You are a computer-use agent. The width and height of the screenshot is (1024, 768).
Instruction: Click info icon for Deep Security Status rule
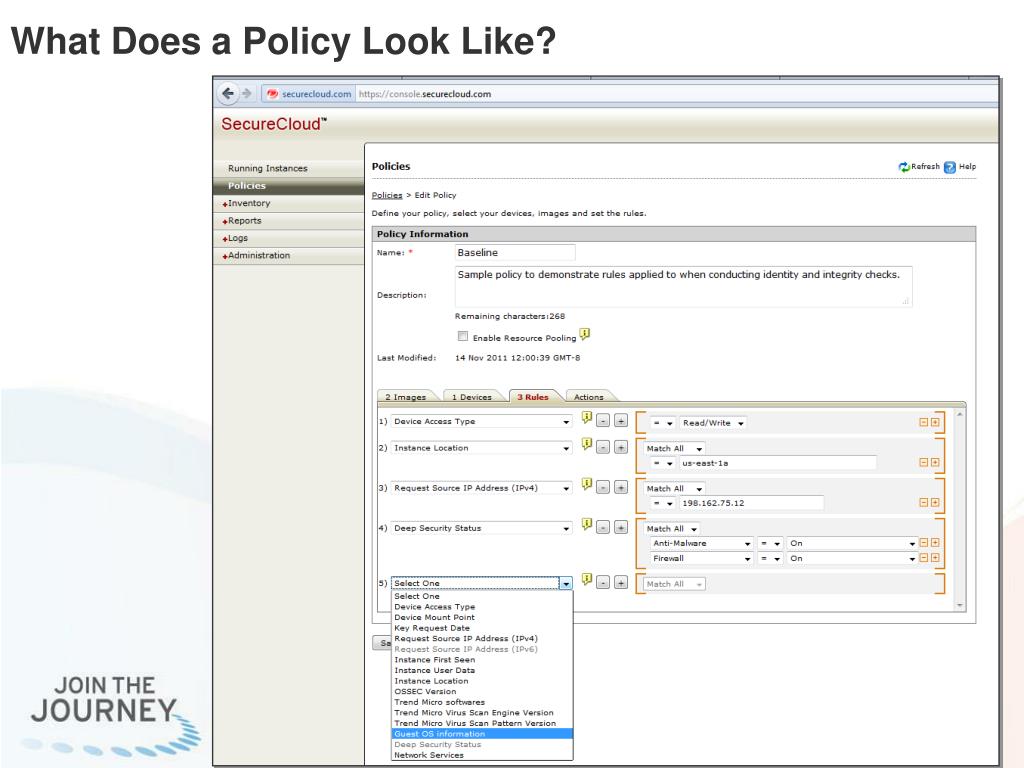(586, 524)
